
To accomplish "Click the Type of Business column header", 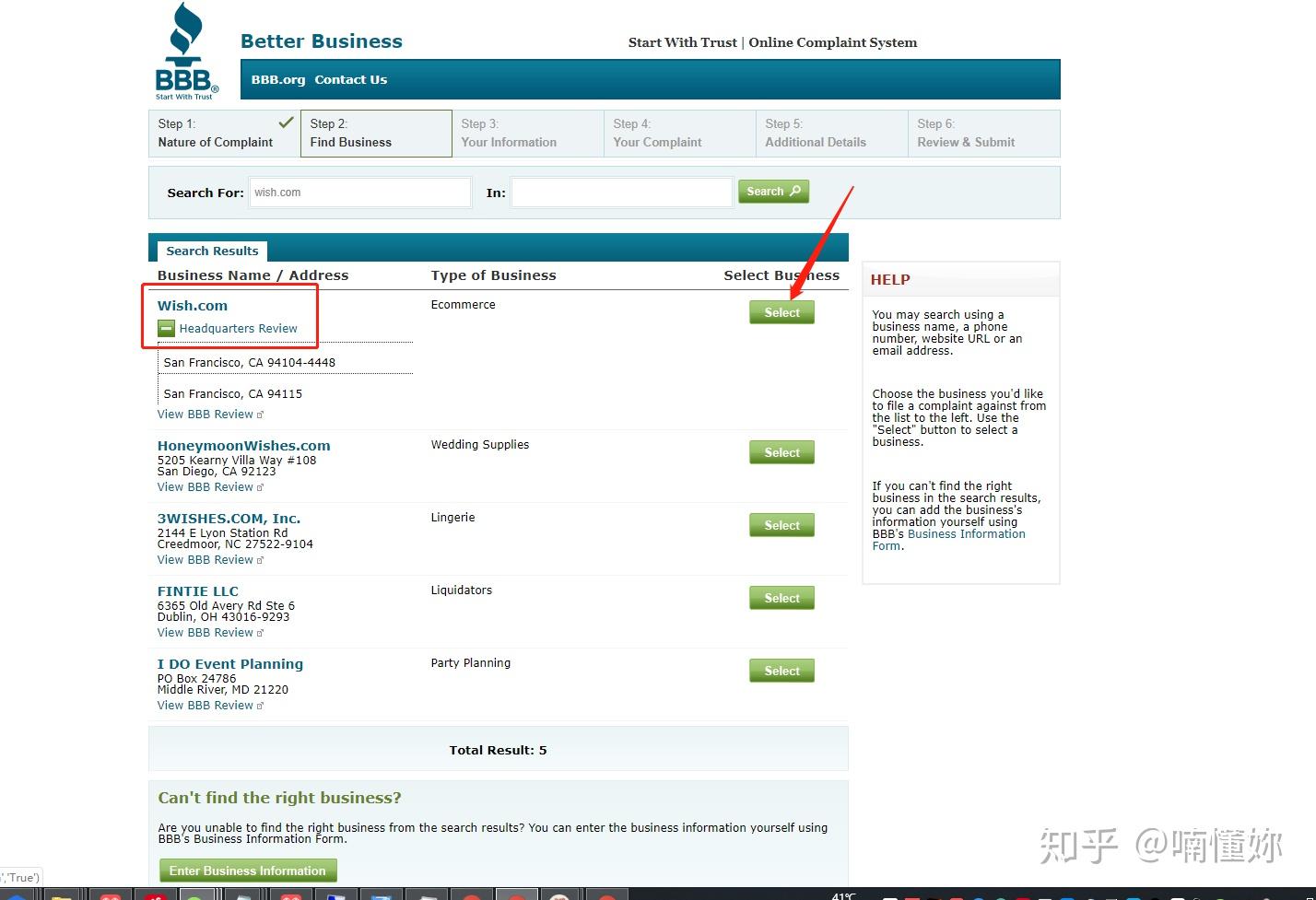I will [493, 275].
